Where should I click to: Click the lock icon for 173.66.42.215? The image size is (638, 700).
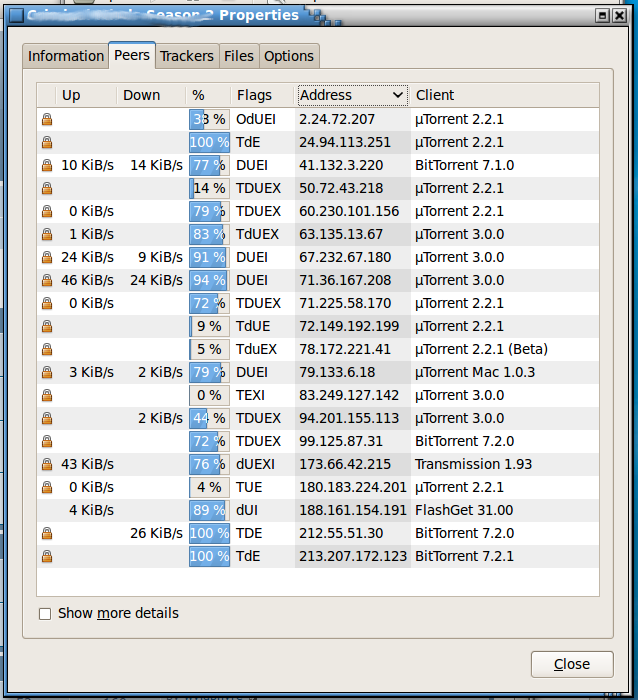[x=47, y=464]
